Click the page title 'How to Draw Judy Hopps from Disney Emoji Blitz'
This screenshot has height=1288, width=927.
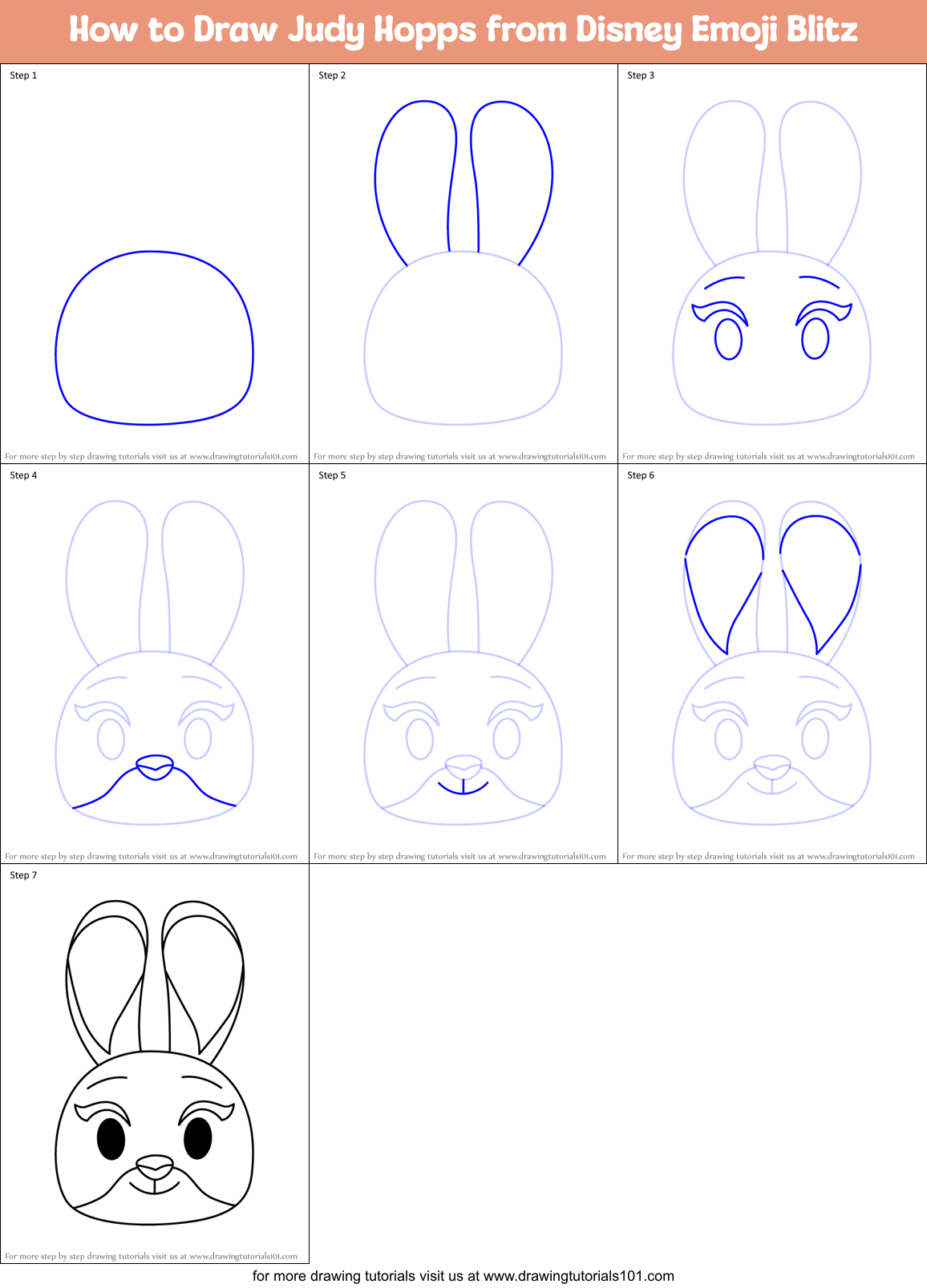(x=463, y=30)
